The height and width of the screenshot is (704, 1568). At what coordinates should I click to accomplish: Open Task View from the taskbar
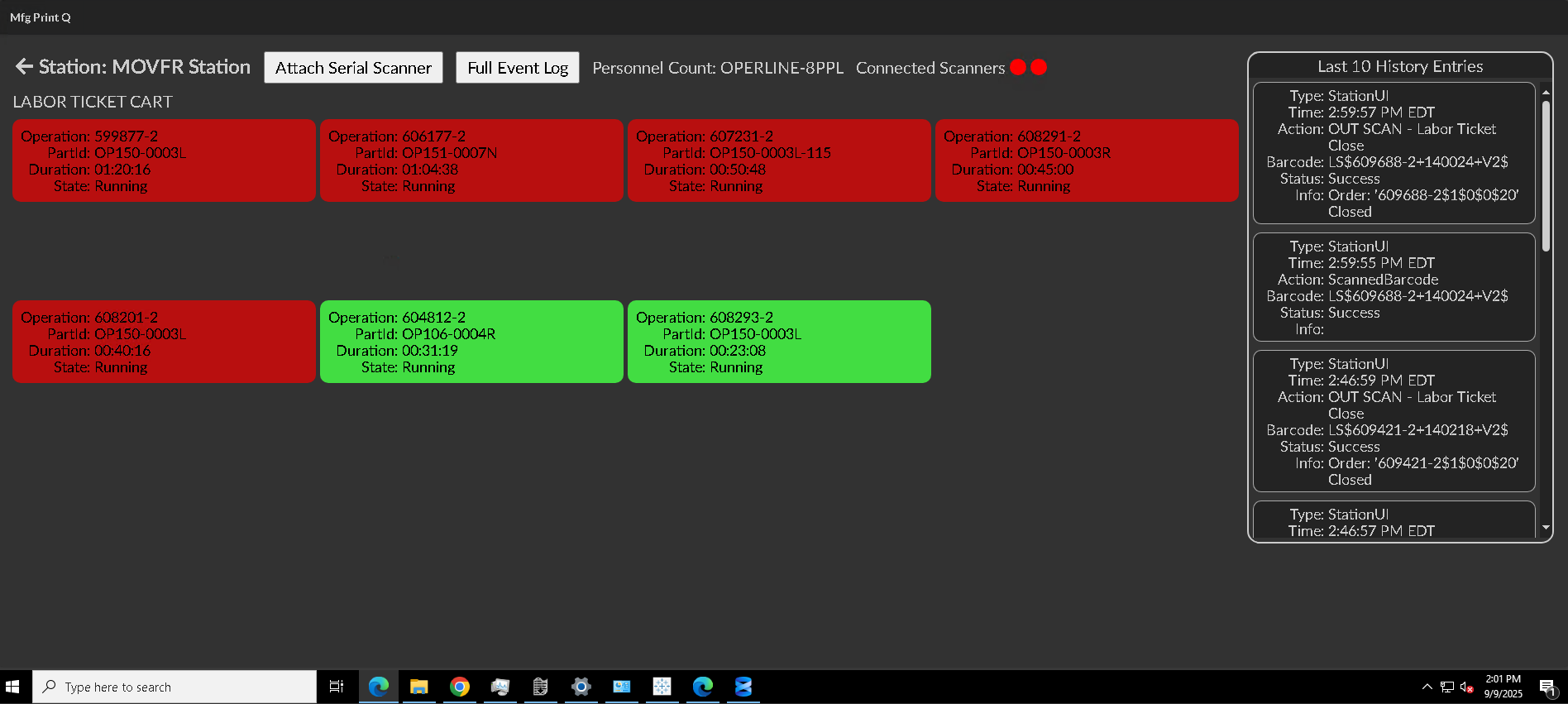[x=337, y=687]
